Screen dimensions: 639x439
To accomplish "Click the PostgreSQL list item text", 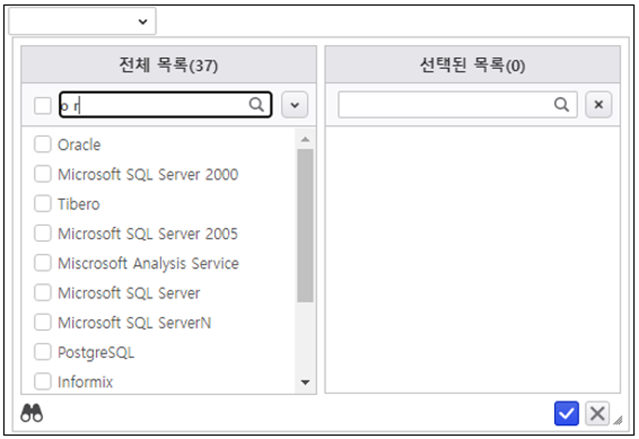I will [96, 353].
